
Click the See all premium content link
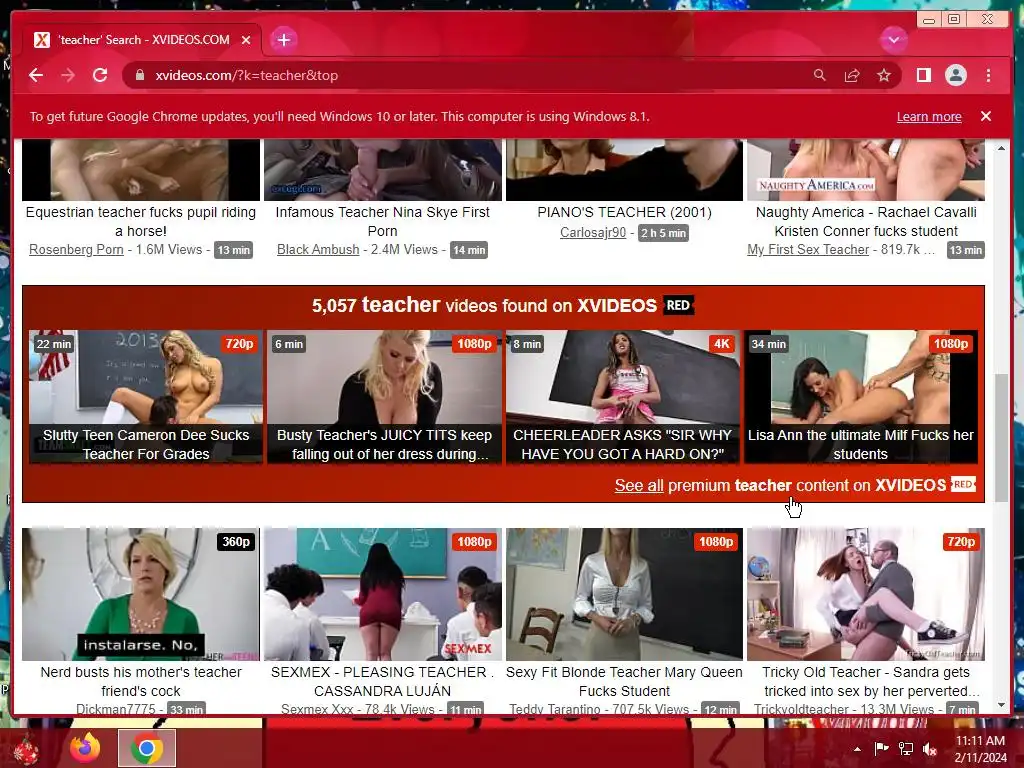(639, 485)
